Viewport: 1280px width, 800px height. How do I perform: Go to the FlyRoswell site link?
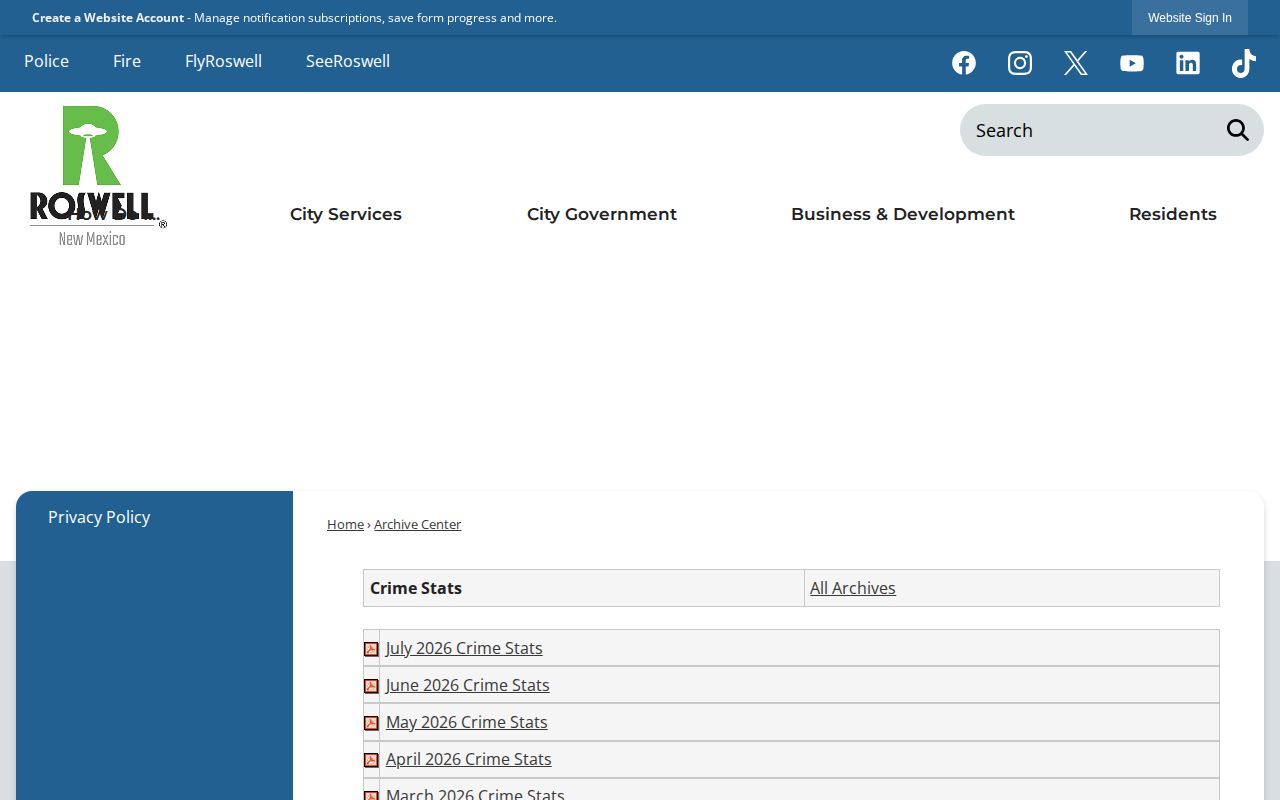pos(223,61)
